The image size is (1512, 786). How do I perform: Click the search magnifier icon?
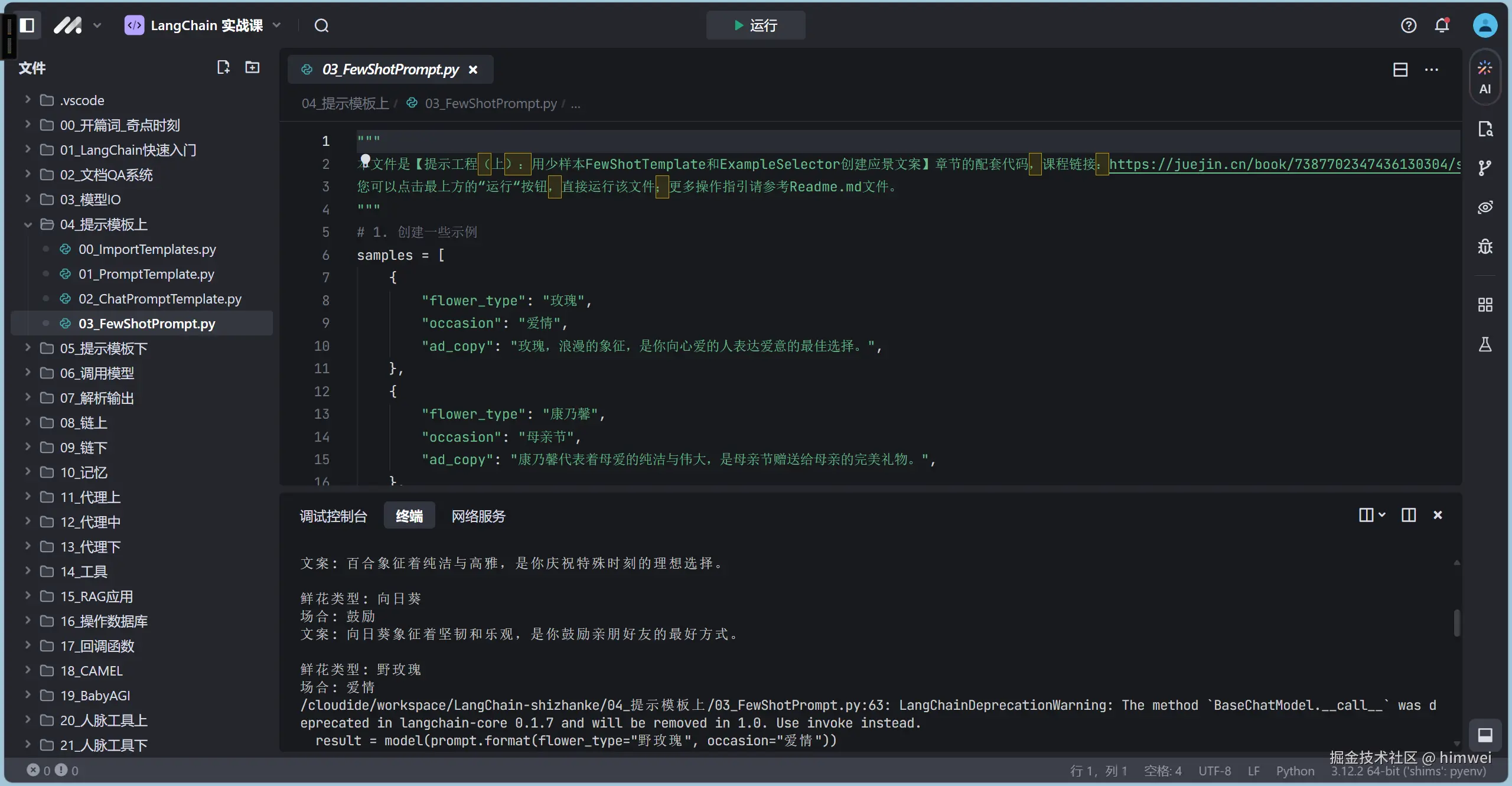pyautogui.click(x=321, y=25)
